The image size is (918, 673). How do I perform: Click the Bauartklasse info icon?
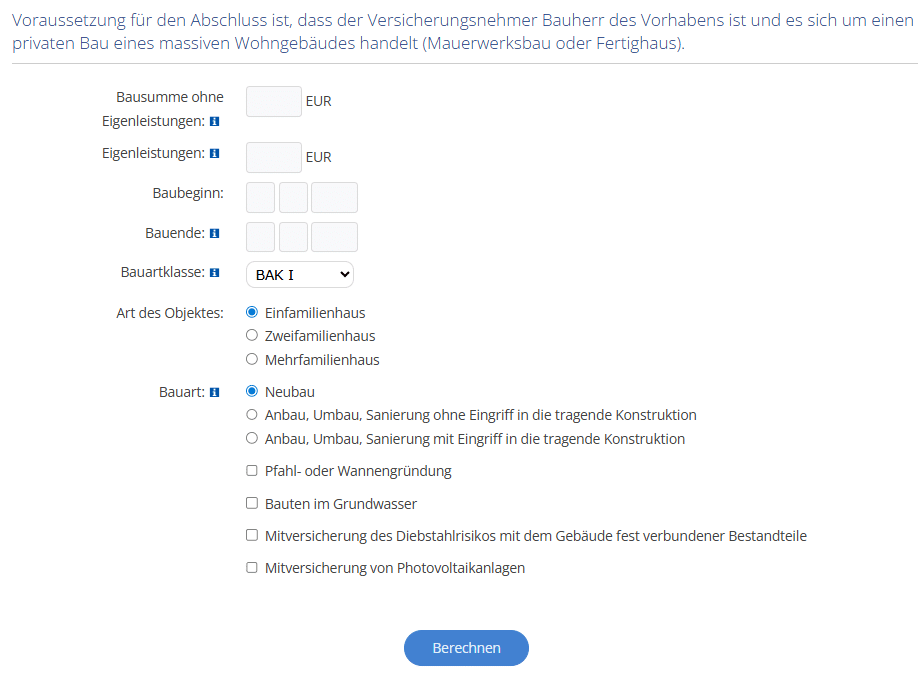214,272
